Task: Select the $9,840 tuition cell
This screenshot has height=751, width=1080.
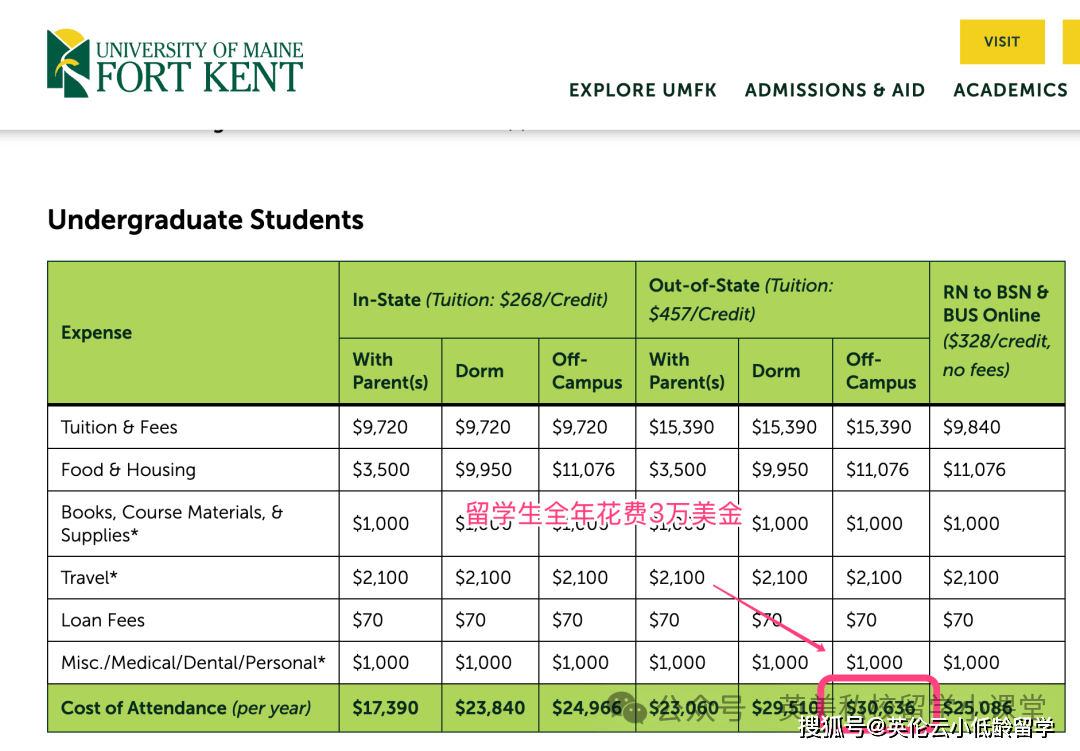Action: coord(971,427)
